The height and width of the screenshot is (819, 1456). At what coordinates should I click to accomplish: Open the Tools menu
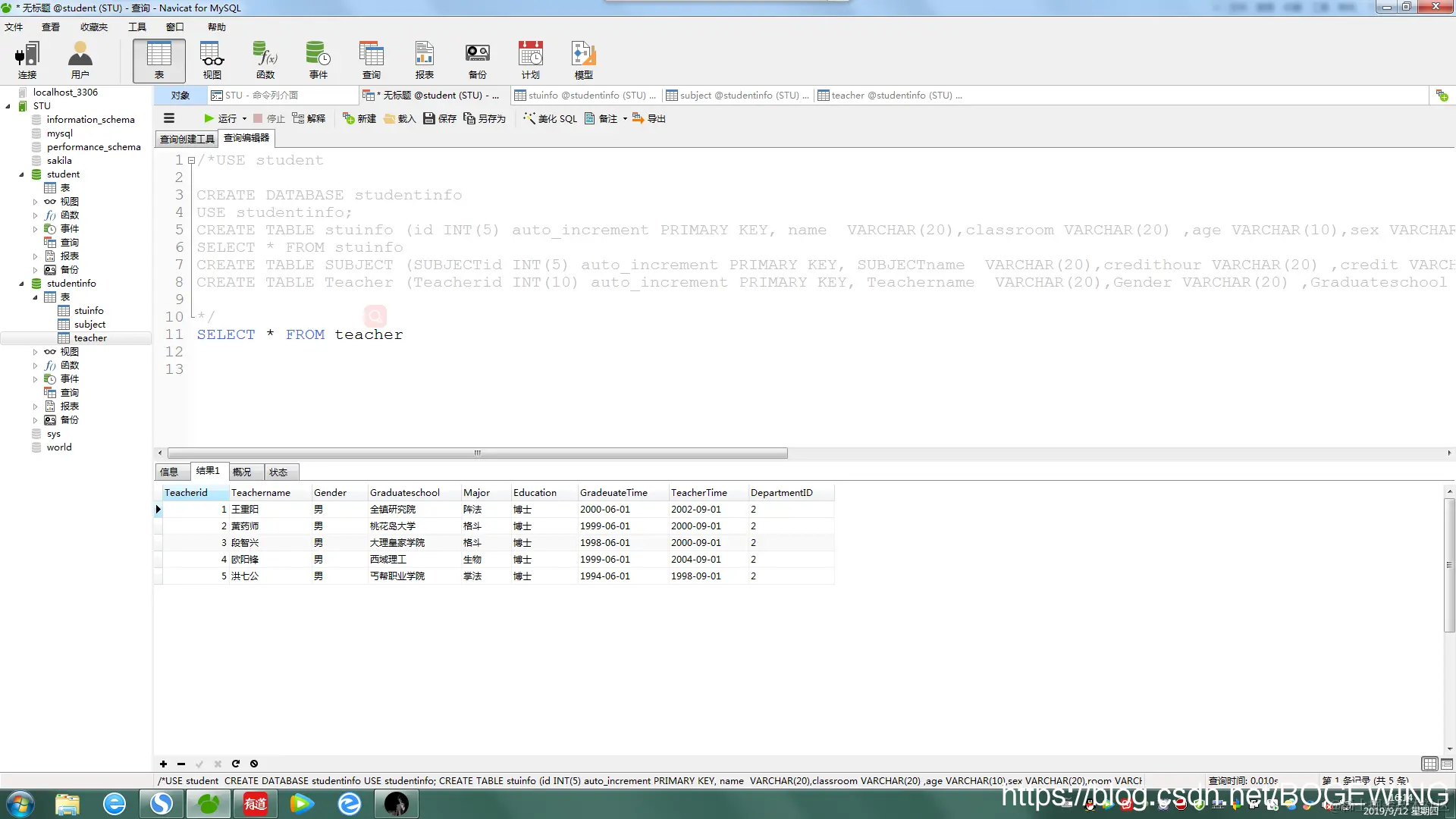(136, 27)
